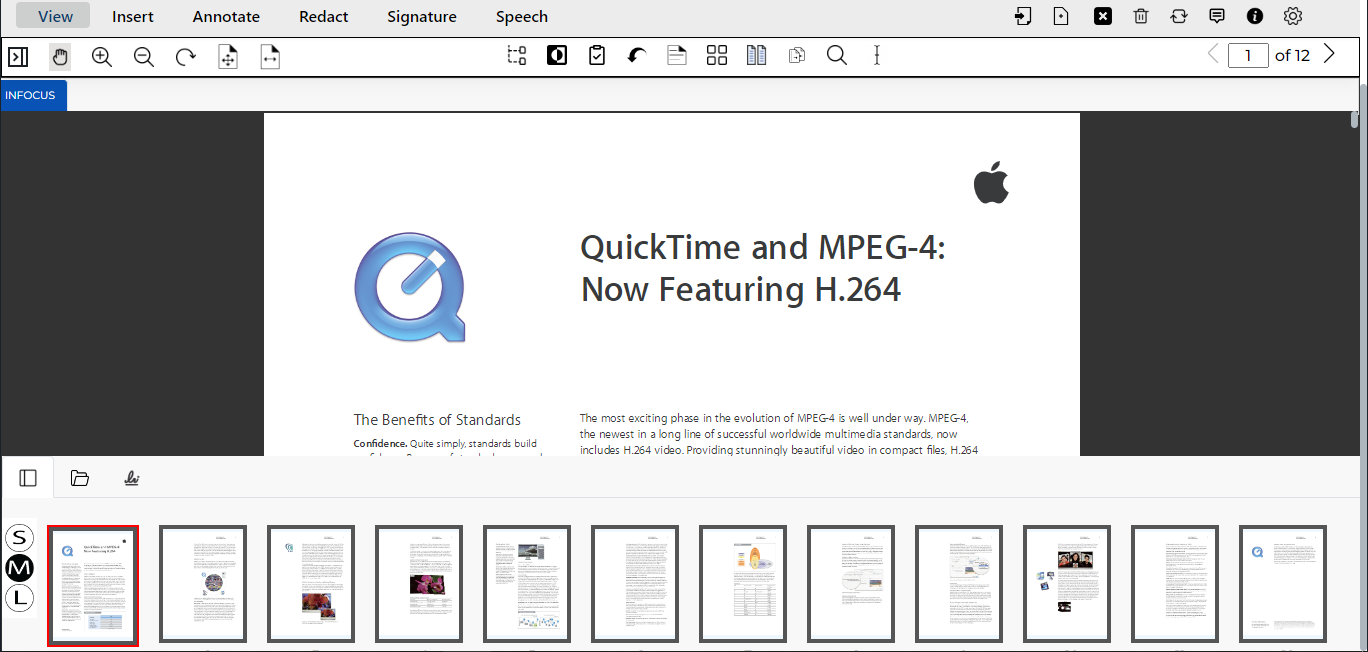Select the fifth page thumbnail
This screenshot has height=652, width=1368.
527,585
